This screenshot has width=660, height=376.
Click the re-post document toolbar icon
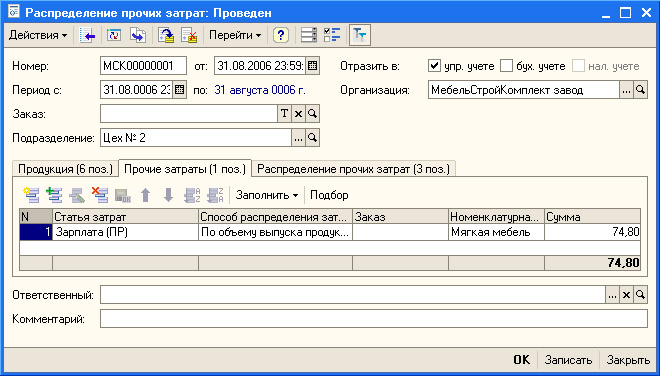[114, 35]
